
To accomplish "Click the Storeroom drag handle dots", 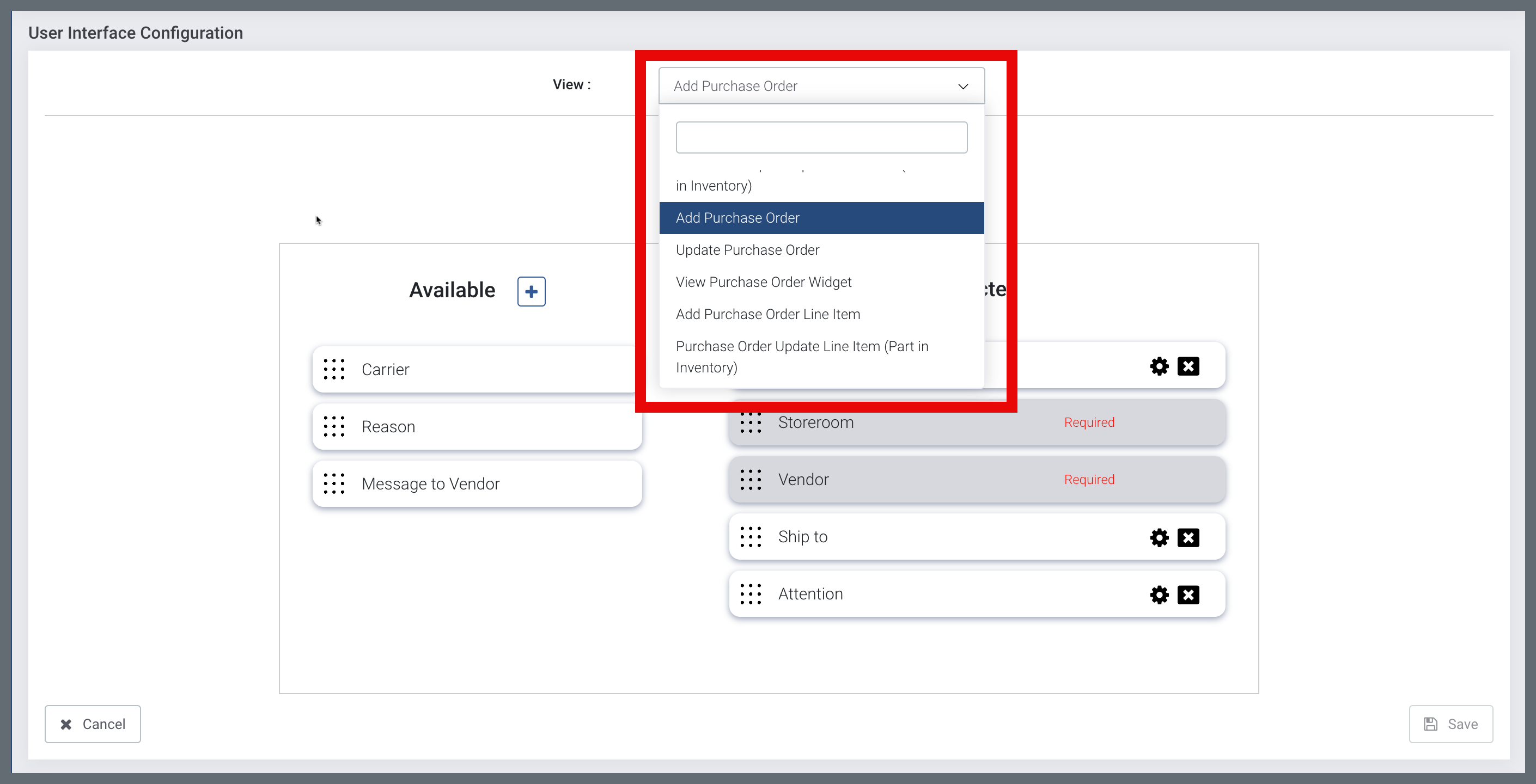I will (750, 422).
